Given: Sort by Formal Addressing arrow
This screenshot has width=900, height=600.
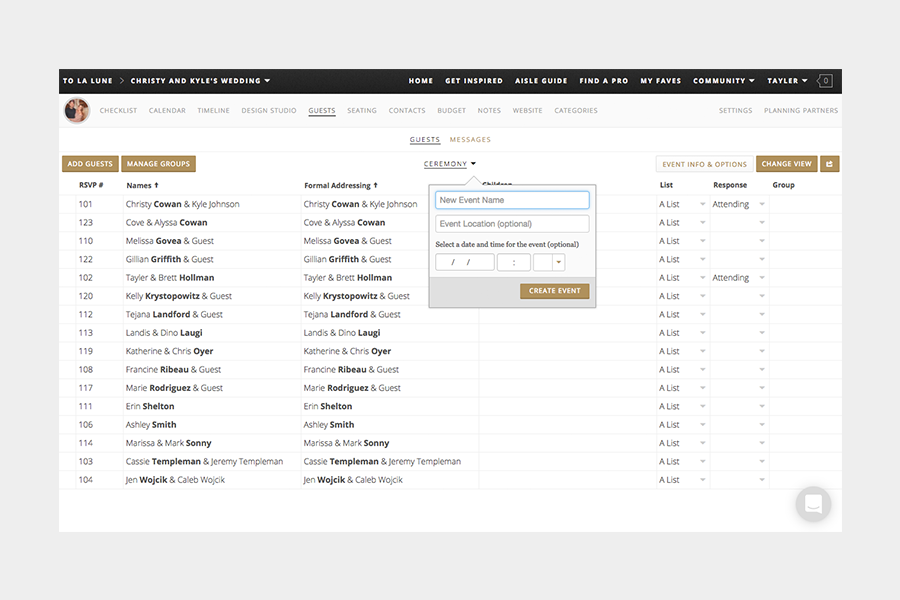Looking at the screenshot, I should [x=375, y=185].
